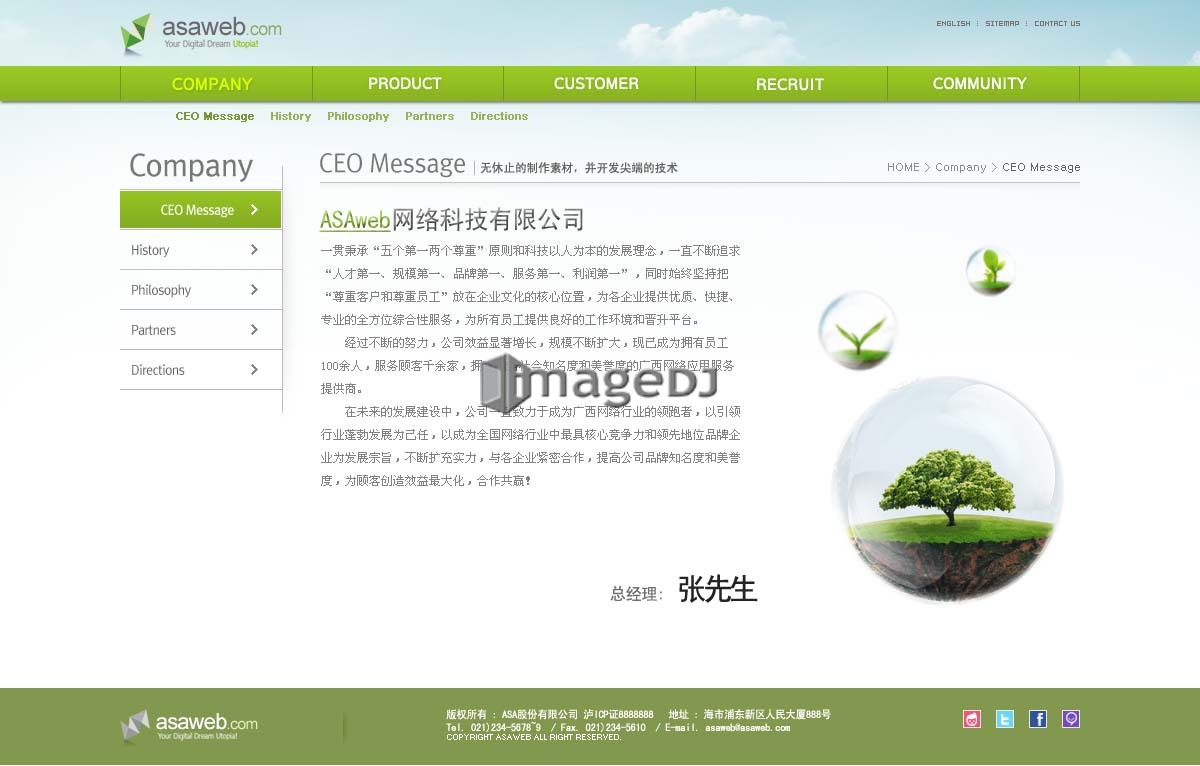Select Directions in the submenu bar
The width and height of the screenshot is (1200, 766).
click(499, 116)
